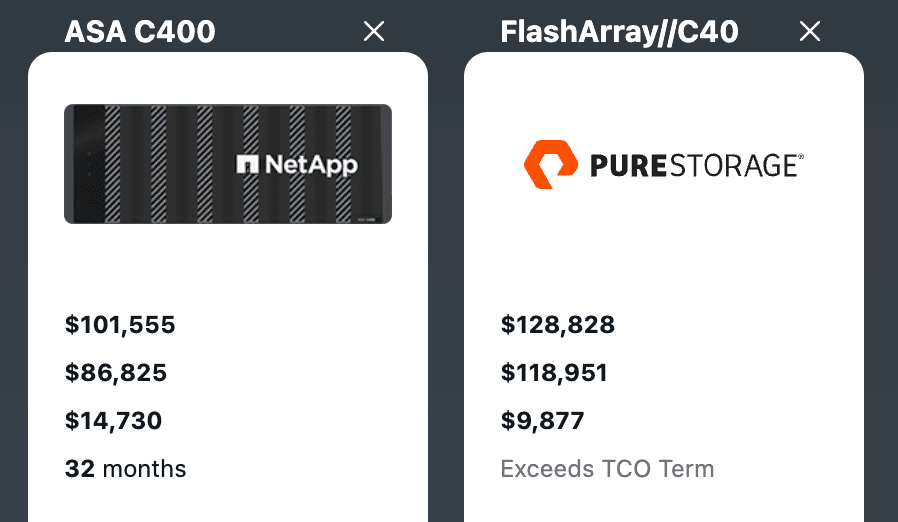Click the PURESTORAGE wordmark text
The height and width of the screenshot is (522, 898).
(696, 166)
